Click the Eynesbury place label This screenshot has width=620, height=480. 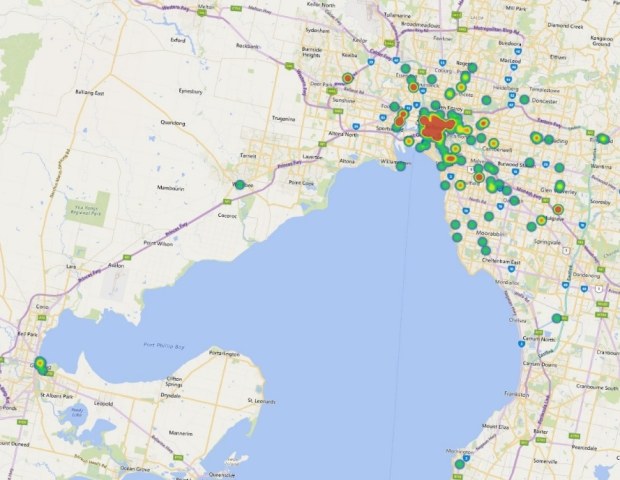191,91
